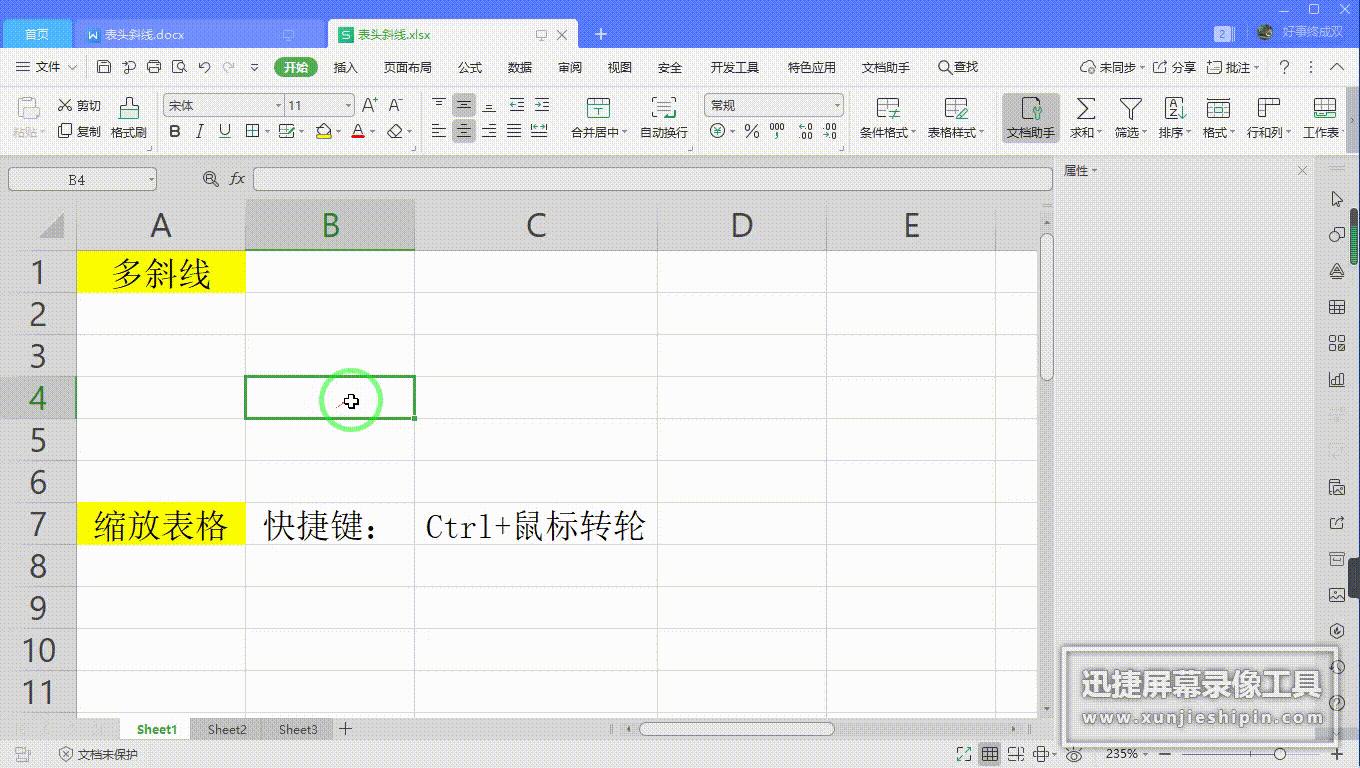1360x768 pixels.
Task: Click the eye reading-view icon in status bar
Action: coord(1075,754)
